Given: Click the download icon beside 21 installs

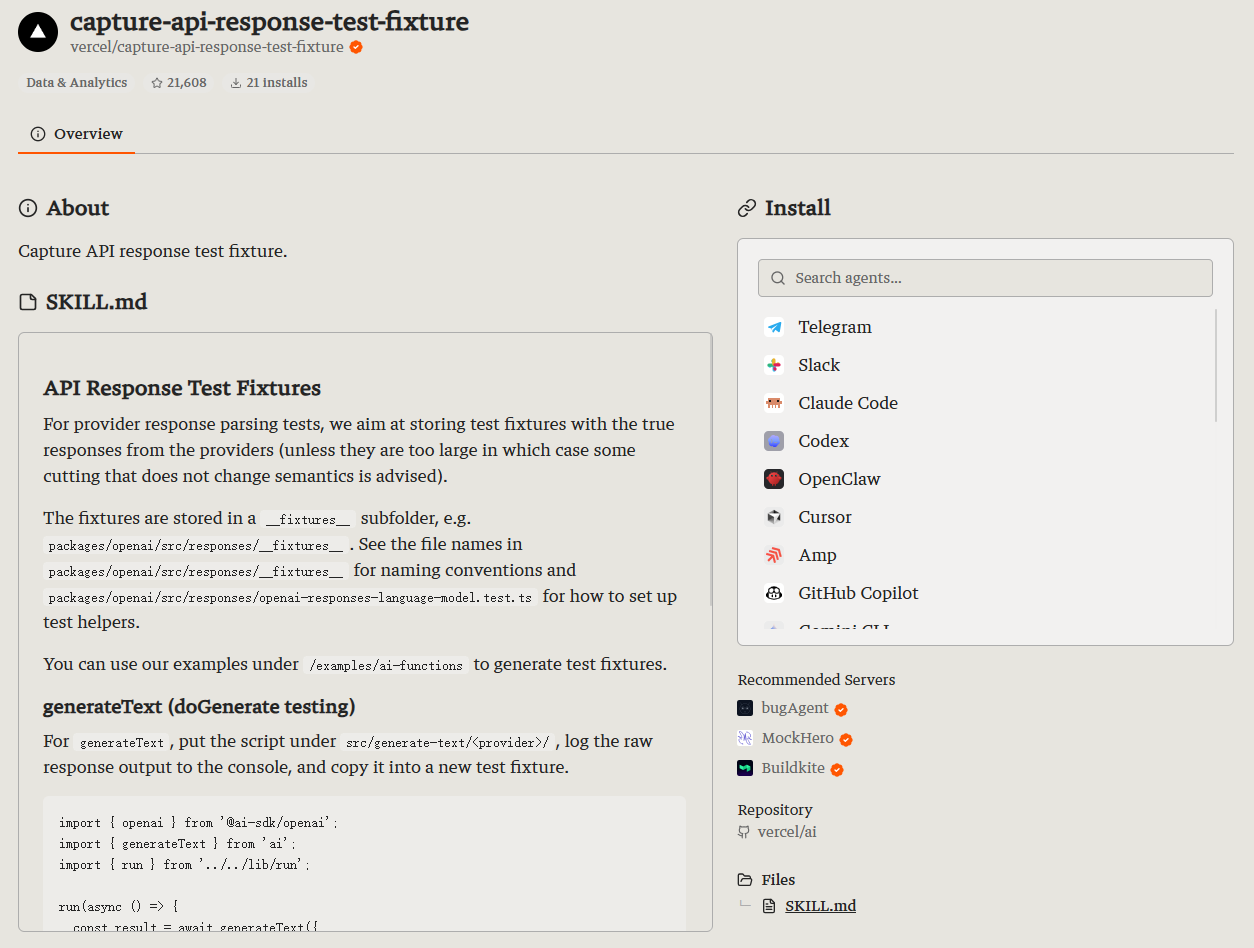Looking at the screenshot, I should 236,83.
